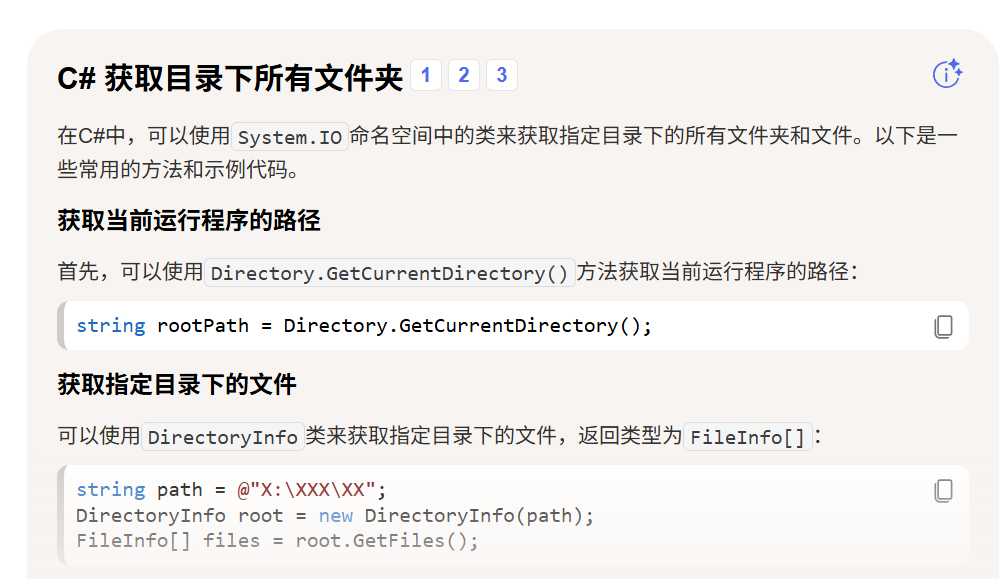Image resolution: width=1004 pixels, height=579 pixels.
Task: Select the heading C# 获取目录下所有文件夹
Action: click(x=231, y=75)
